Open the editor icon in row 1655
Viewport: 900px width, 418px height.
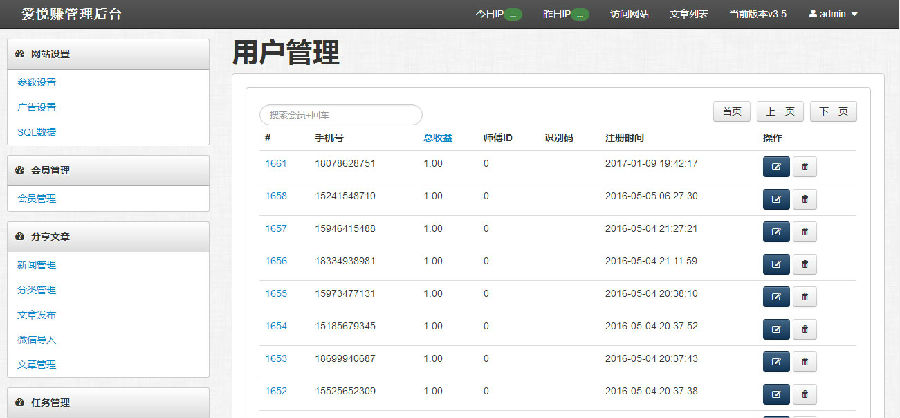[776, 297]
